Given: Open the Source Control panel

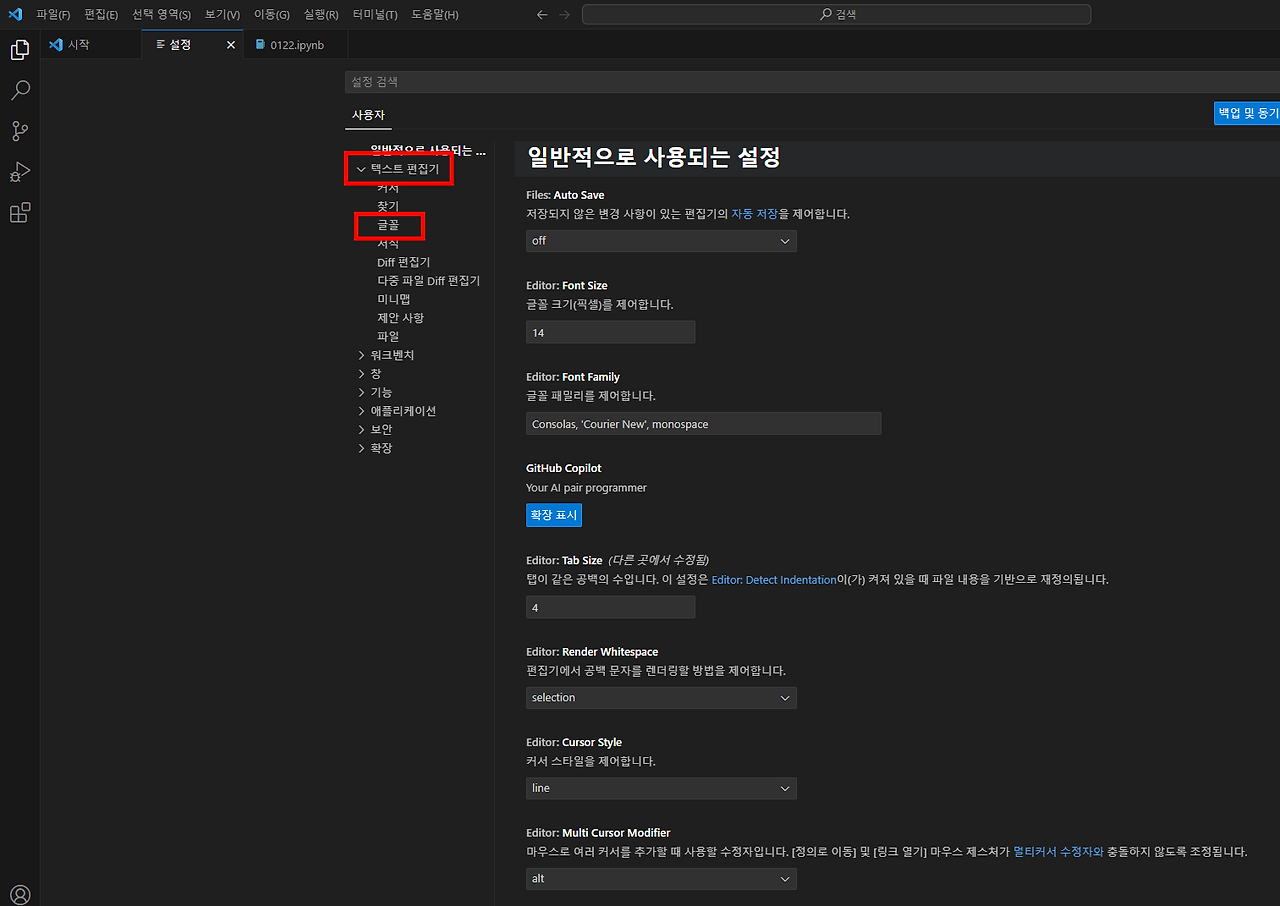Looking at the screenshot, I should (20, 131).
